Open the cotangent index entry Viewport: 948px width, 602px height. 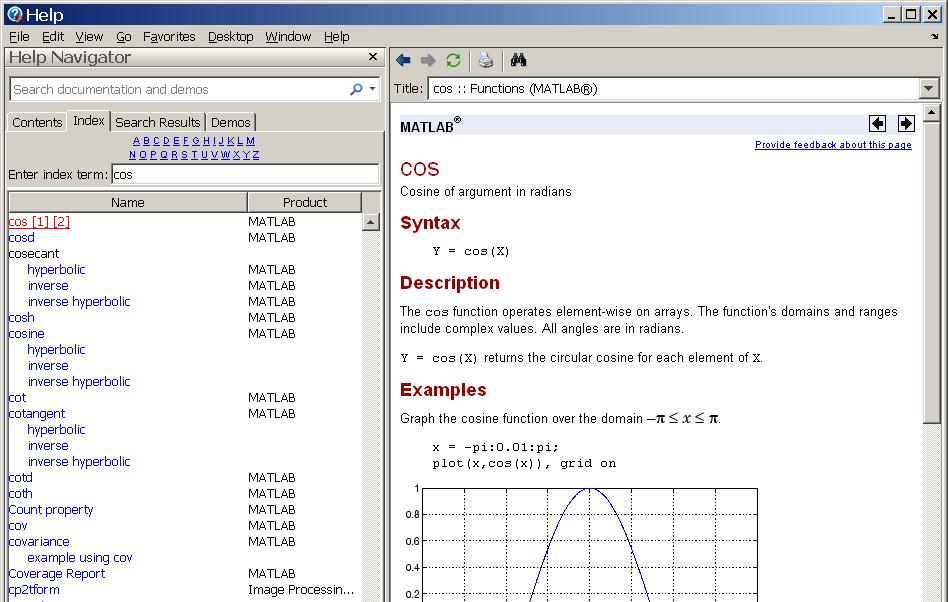(37, 414)
